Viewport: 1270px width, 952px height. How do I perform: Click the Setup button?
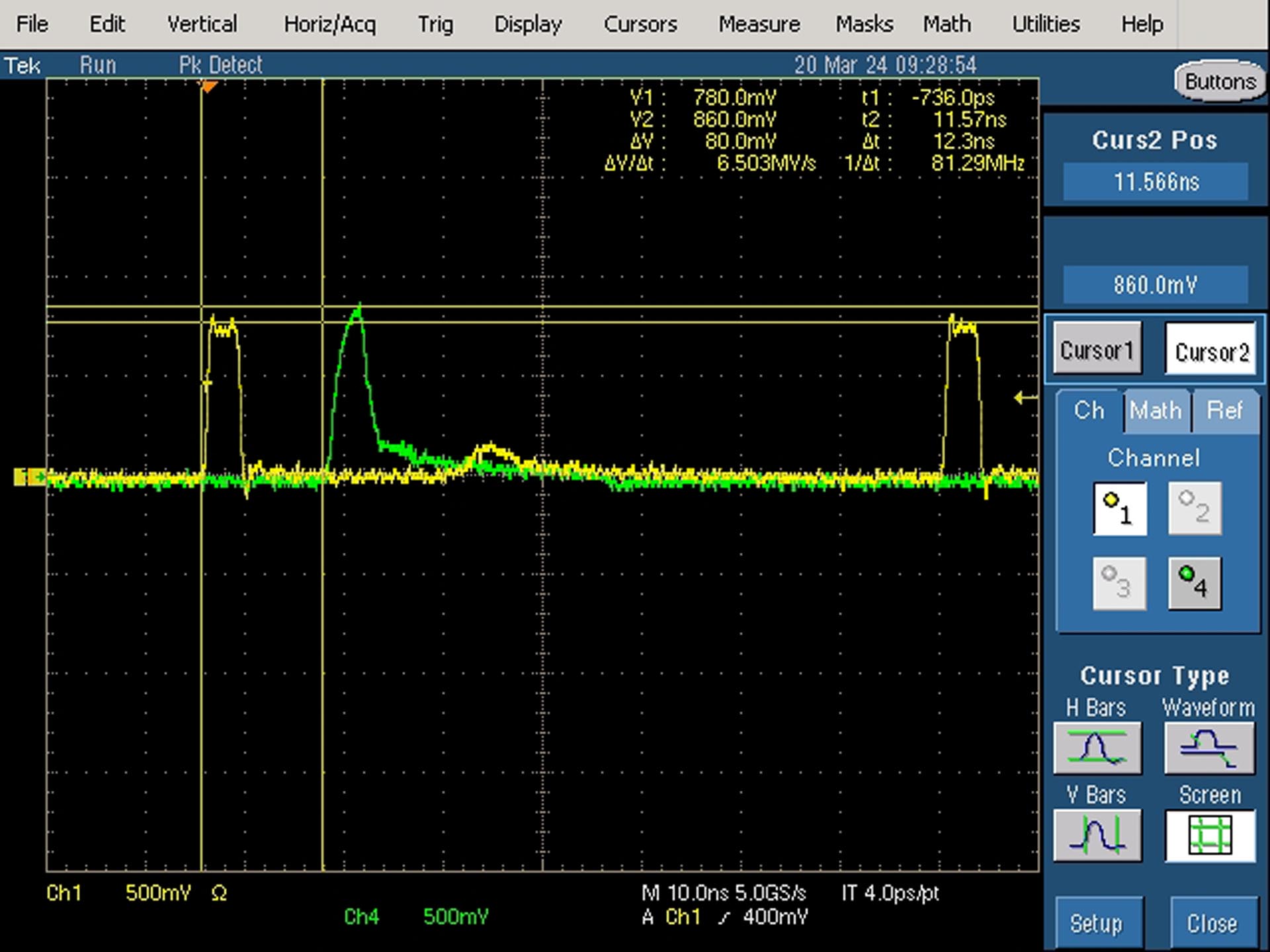tap(1097, 923)
